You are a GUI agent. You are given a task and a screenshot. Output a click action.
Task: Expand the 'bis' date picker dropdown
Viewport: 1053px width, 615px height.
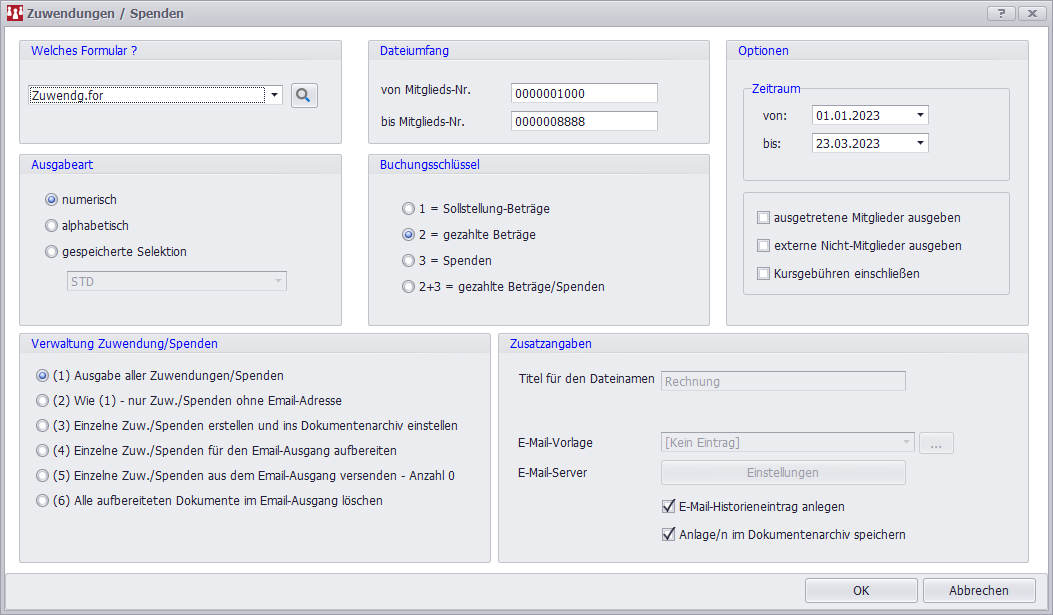pyautogui.click(x=919, y=143)
